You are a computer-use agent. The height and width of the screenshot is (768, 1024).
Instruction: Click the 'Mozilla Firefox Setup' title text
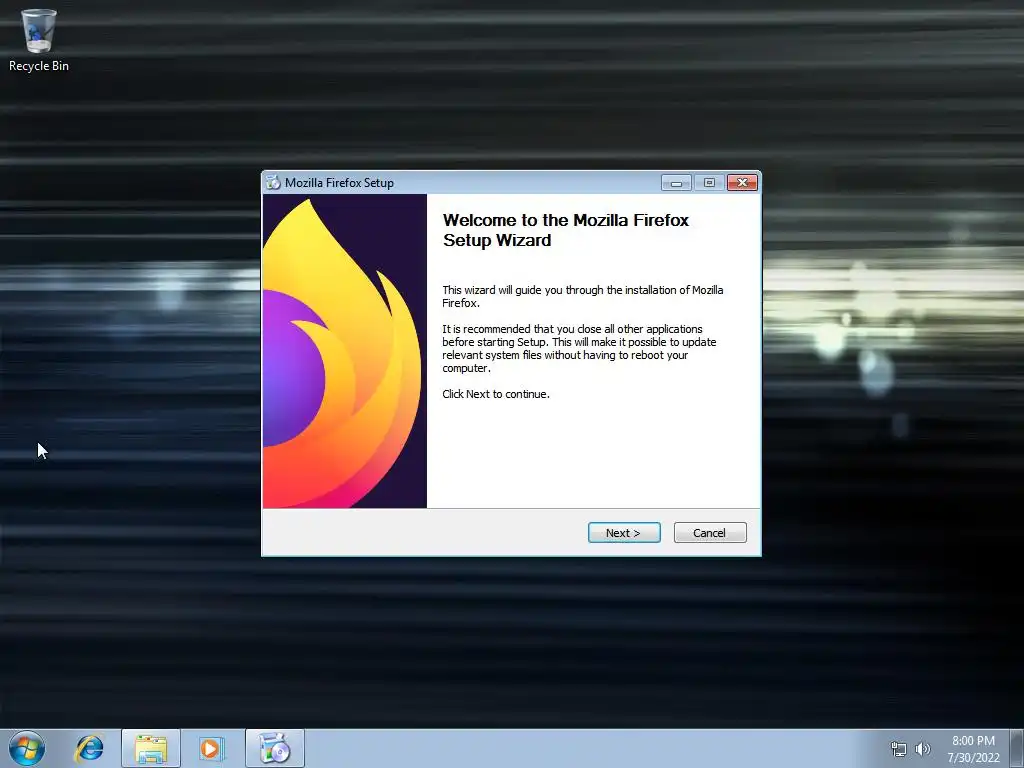pyautogui.click(x=339, y=183)
